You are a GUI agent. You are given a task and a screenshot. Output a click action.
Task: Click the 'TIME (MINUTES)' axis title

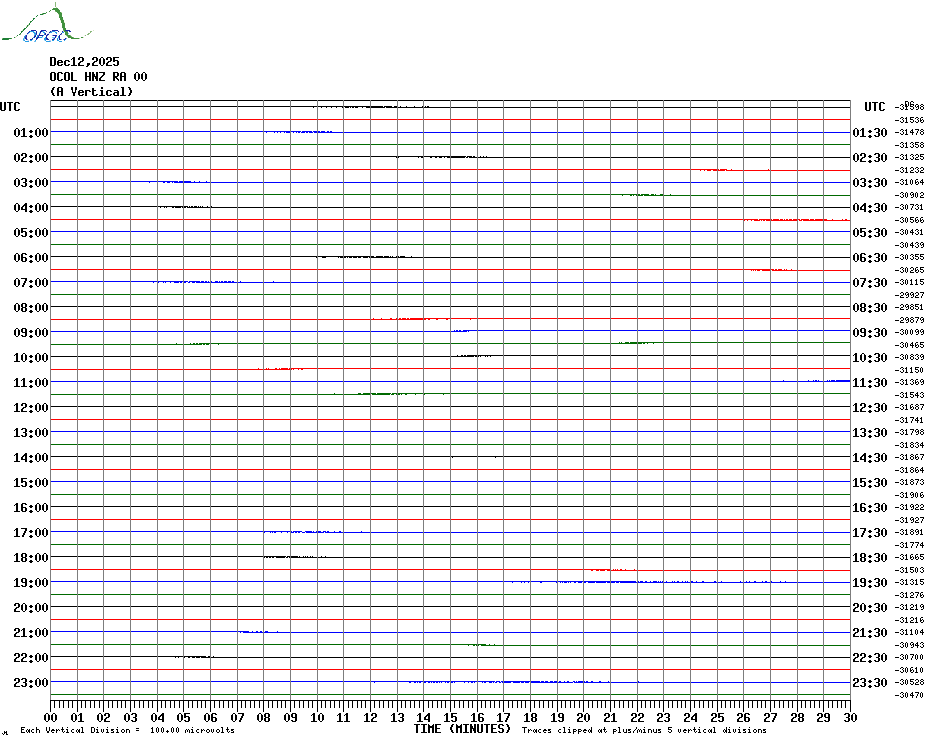click(462, 729)
